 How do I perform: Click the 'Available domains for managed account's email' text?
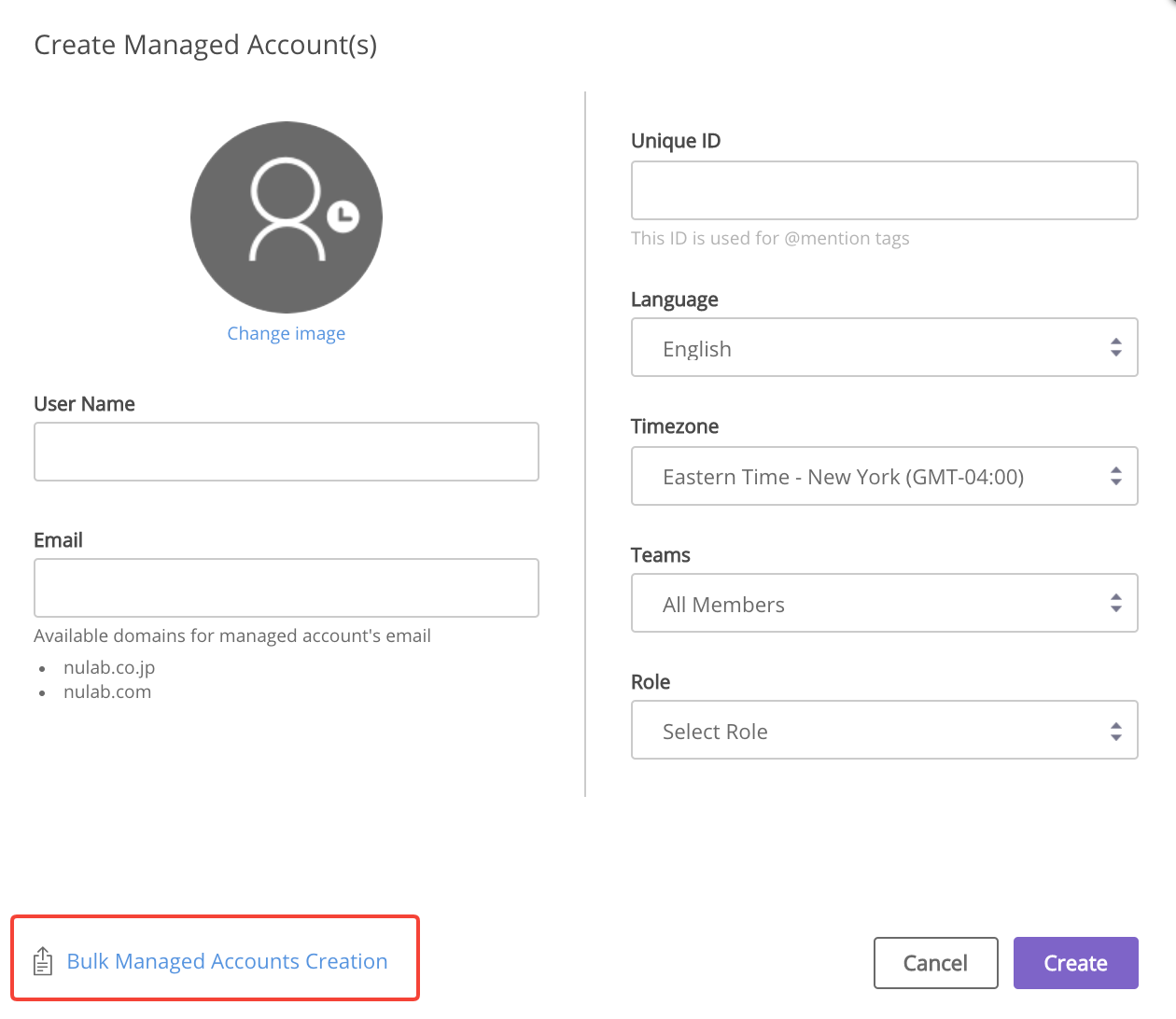[232, 635]
